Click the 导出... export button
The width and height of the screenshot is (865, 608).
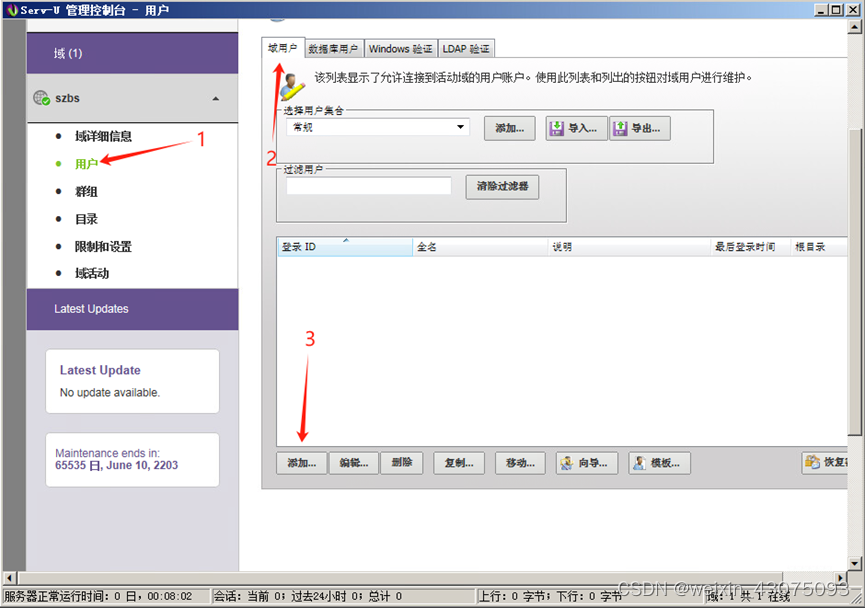(640, 129)
